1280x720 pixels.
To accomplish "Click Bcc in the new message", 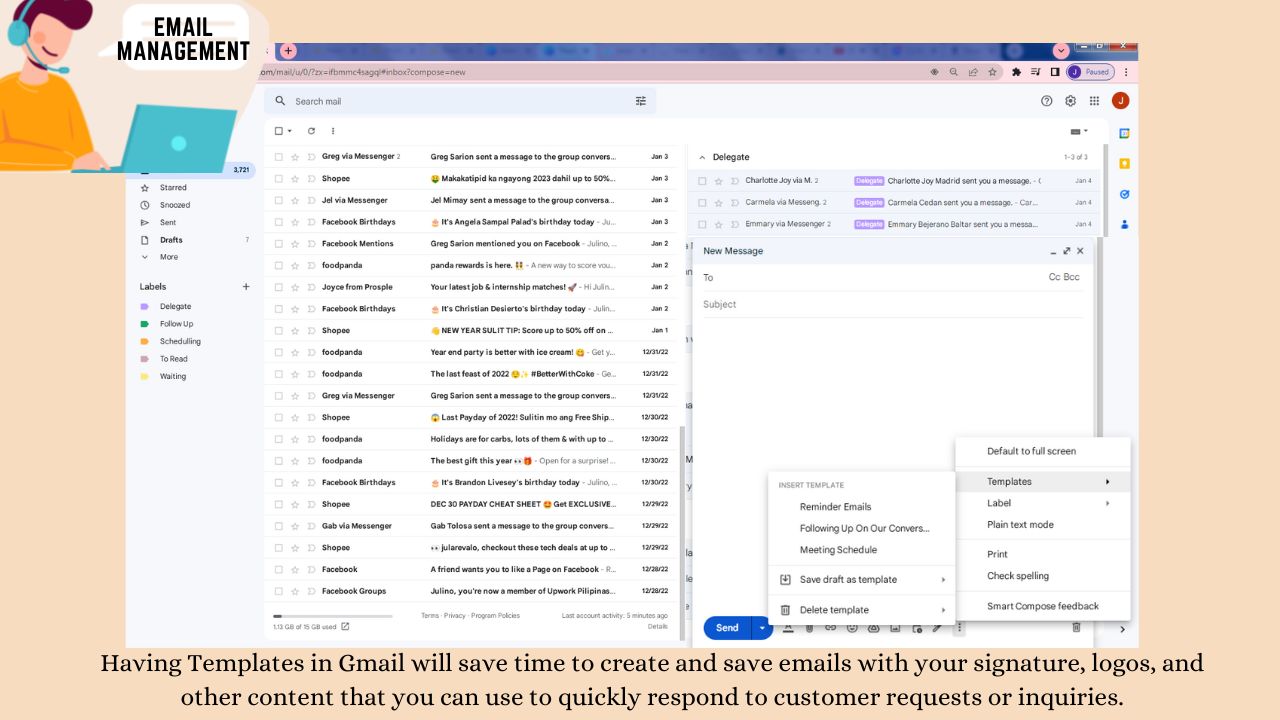I will [x=1072, y=277].
